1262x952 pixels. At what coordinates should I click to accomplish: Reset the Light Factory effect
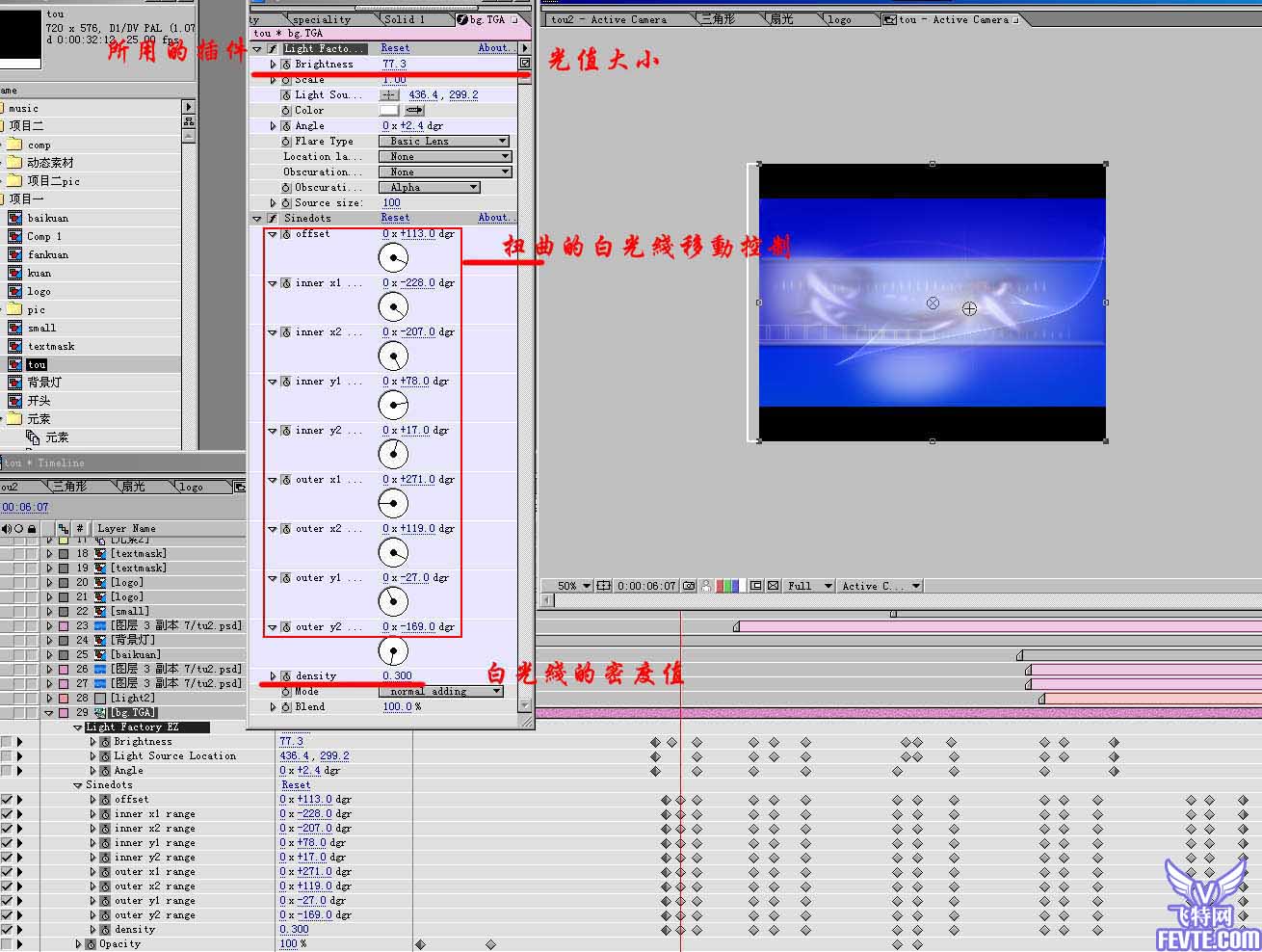395,48
